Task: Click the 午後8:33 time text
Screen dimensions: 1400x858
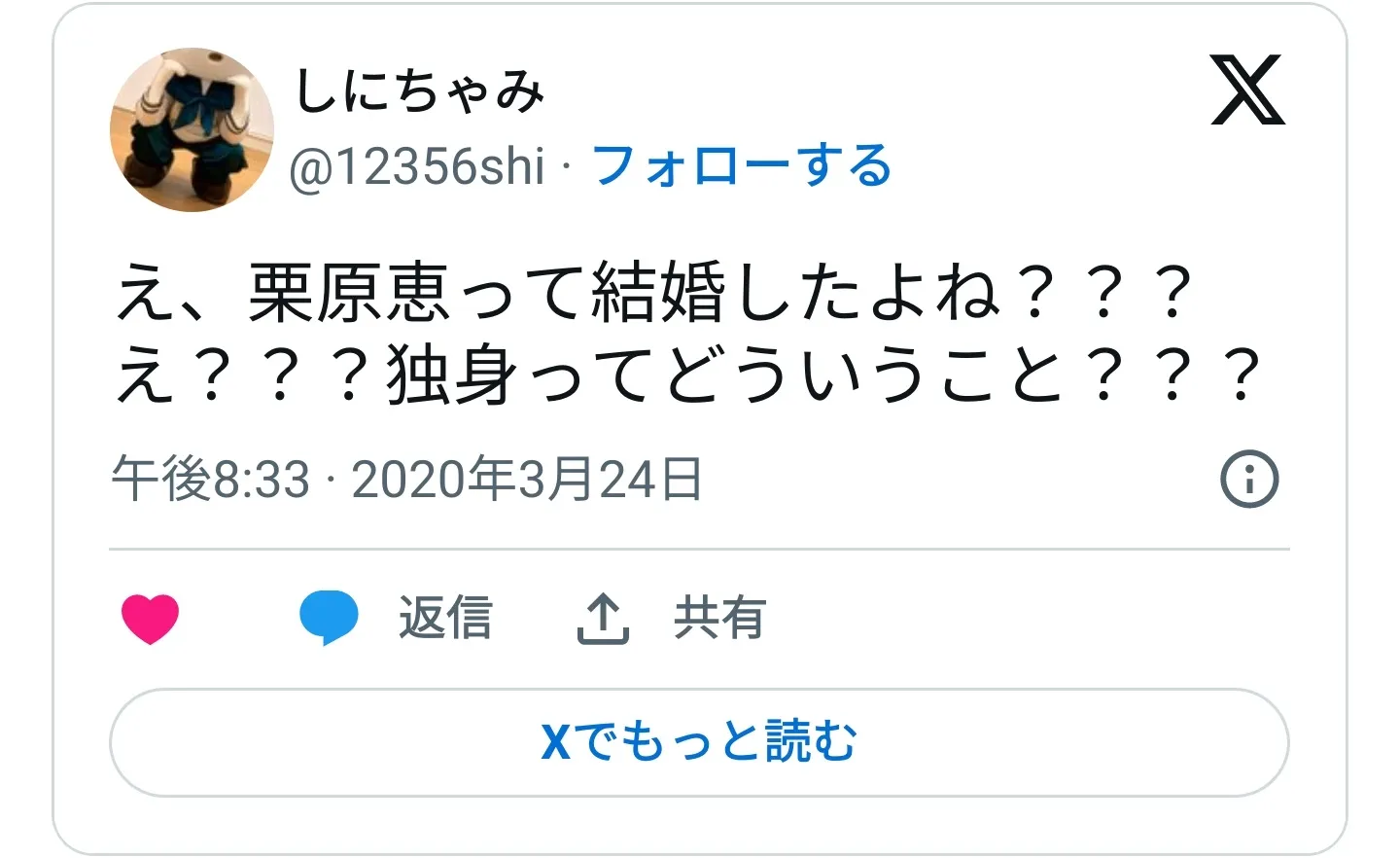Action: [211, 479]
